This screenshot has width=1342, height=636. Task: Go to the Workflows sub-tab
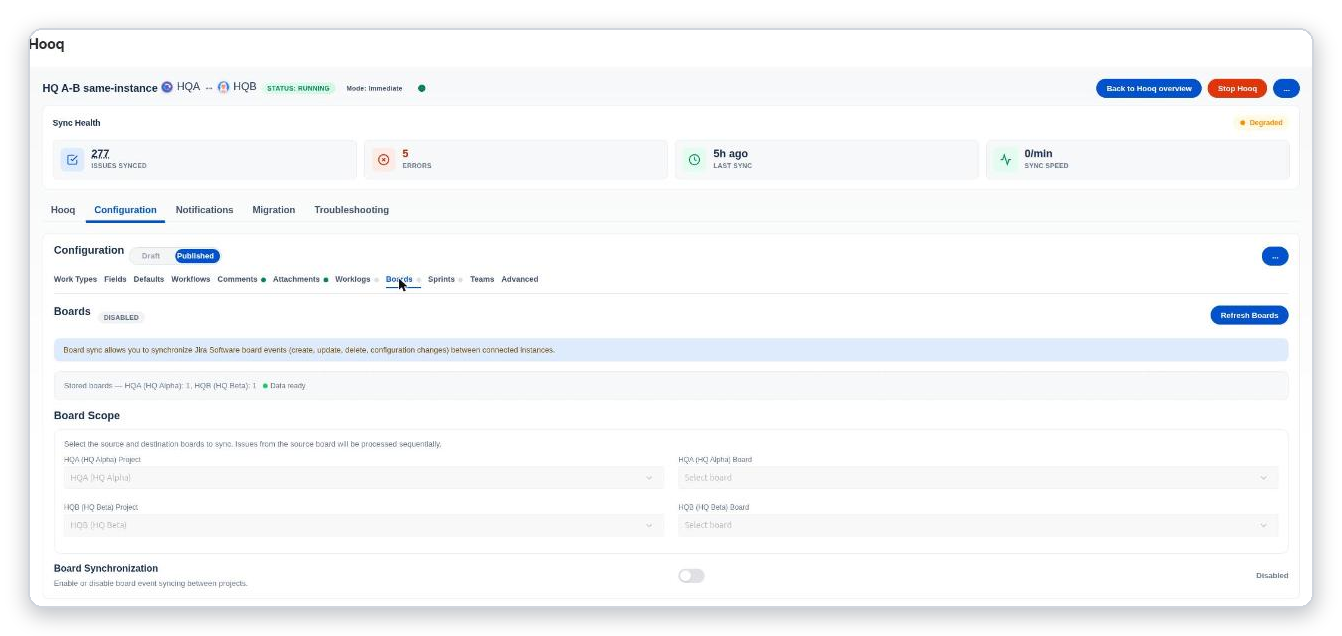click(191, 279)
